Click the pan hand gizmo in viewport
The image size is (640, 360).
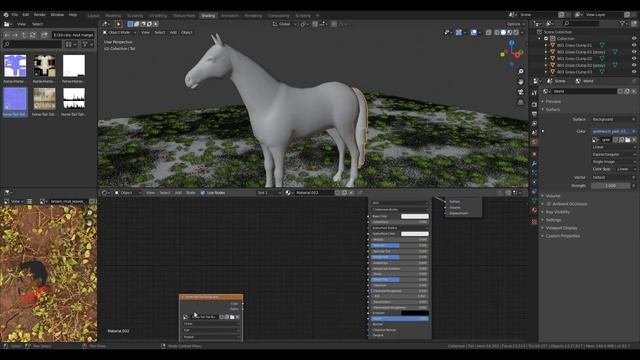520,82
